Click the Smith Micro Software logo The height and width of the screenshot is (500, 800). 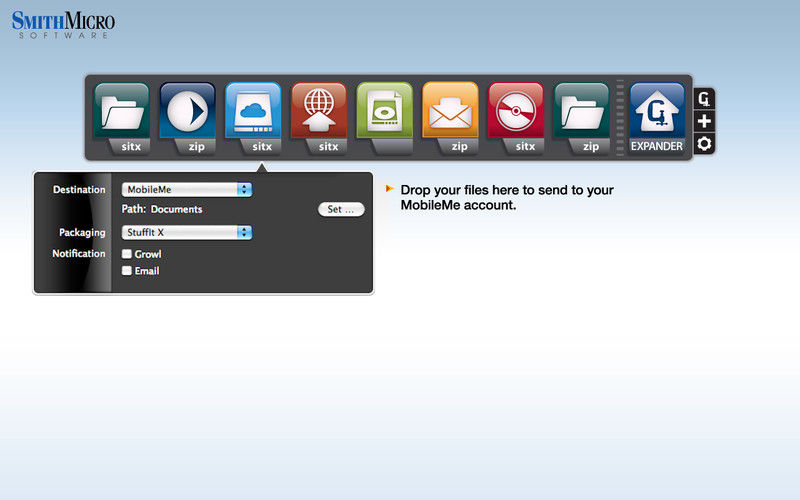[63, 25]
